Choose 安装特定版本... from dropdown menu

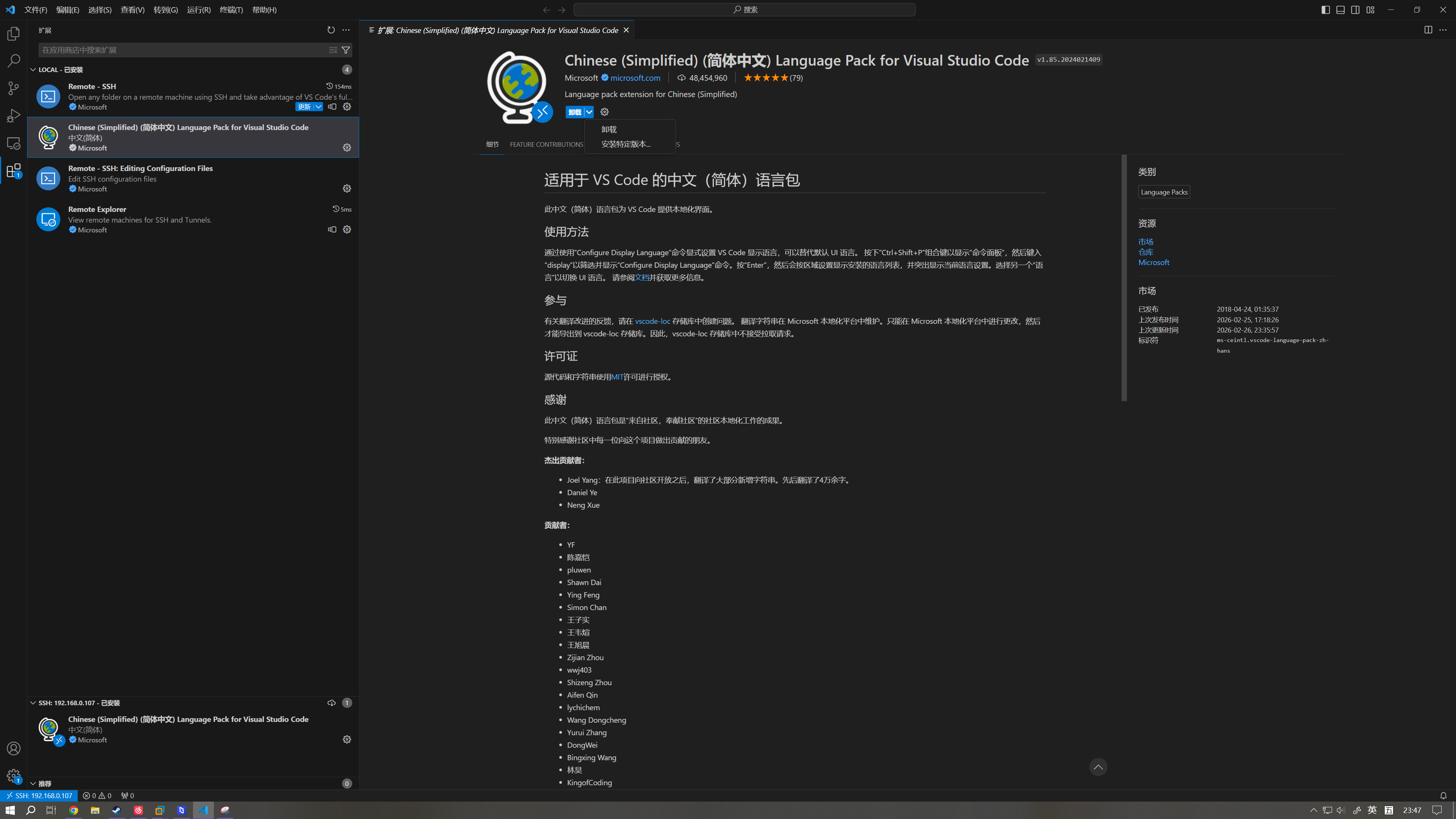[630, 144]
